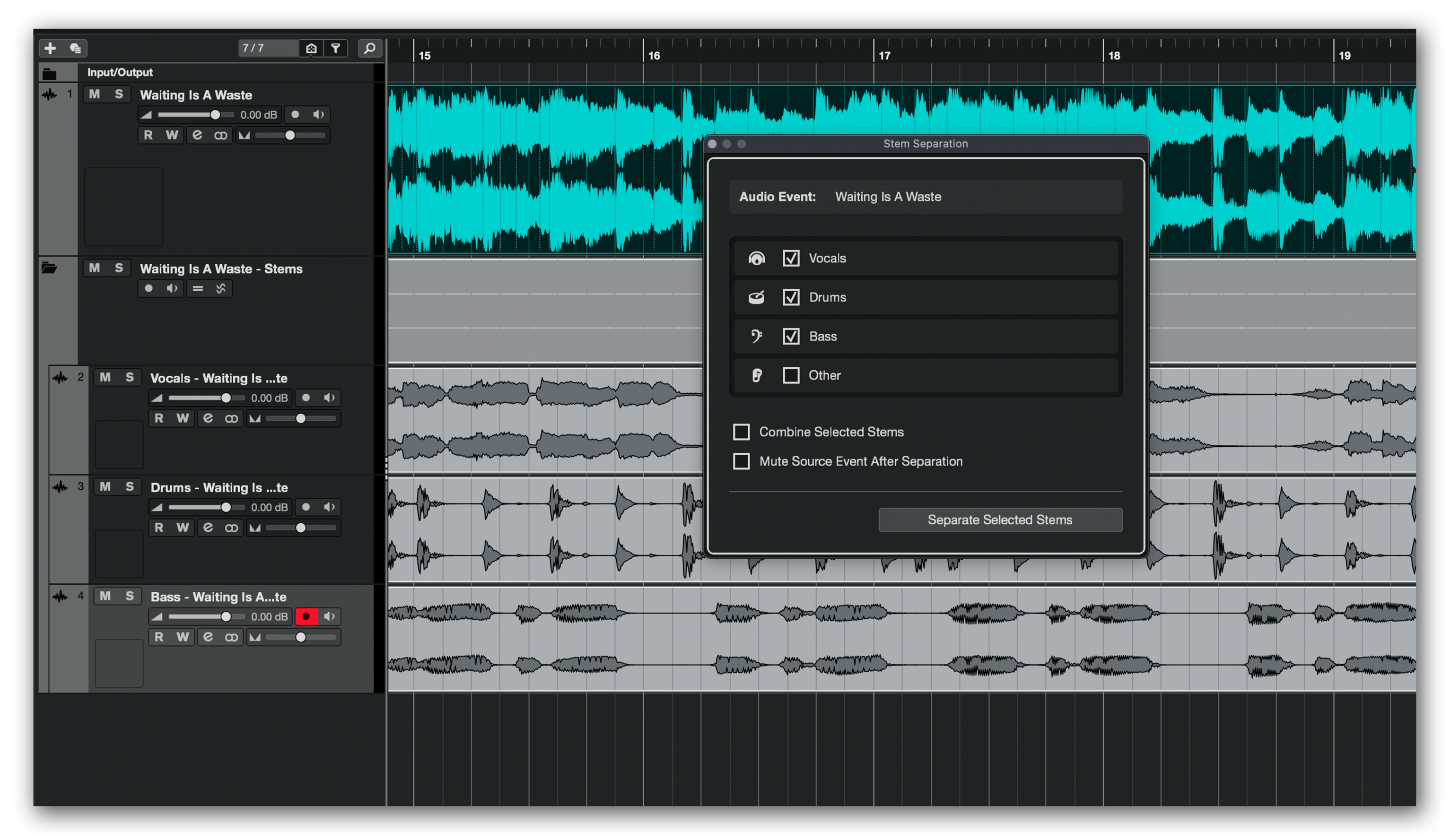Open the track visibility agents icon
The width and height of the screenshot is (1451, 840).
point(312,48)
